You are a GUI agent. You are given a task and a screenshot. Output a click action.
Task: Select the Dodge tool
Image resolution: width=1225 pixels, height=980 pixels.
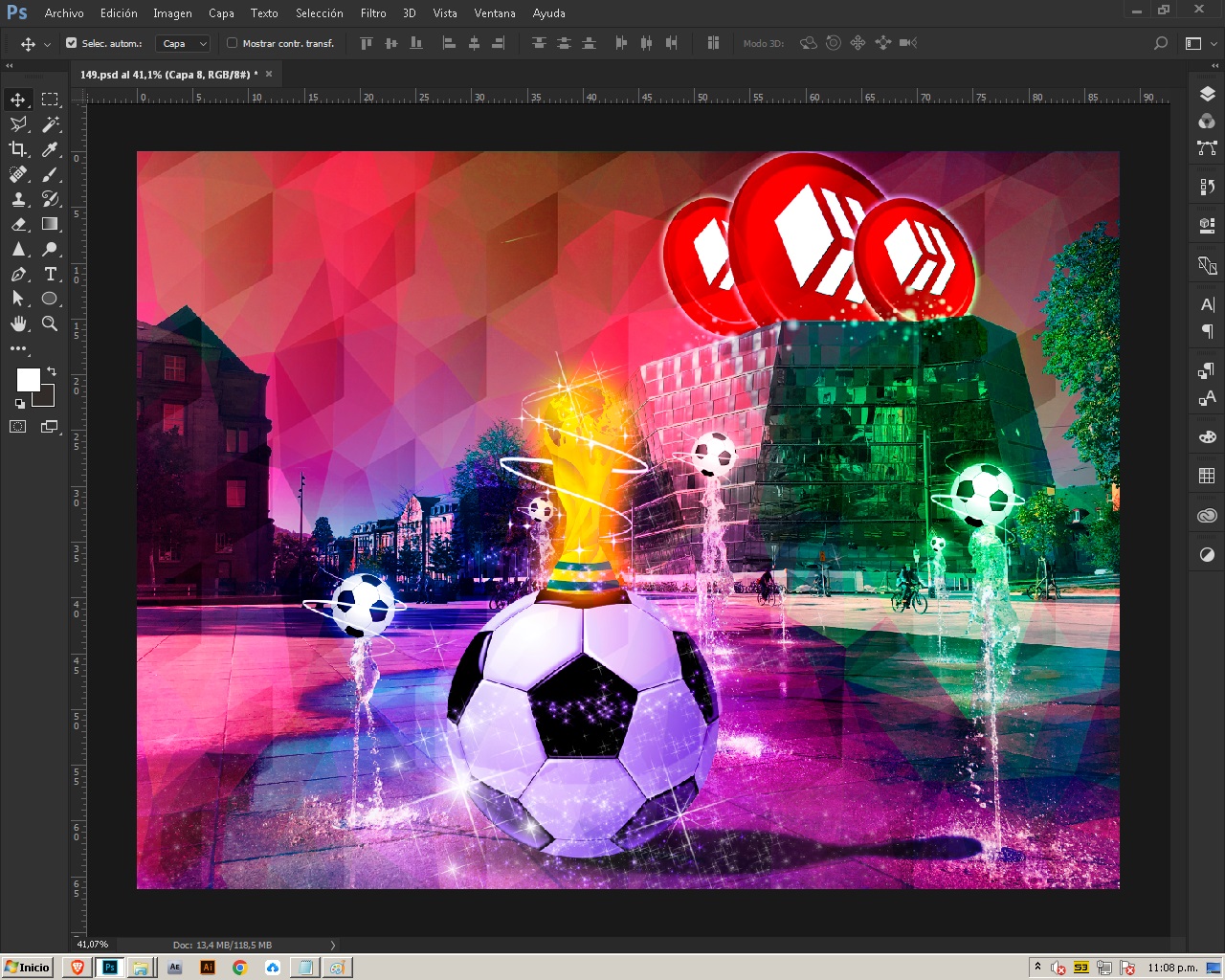[50, 249]
